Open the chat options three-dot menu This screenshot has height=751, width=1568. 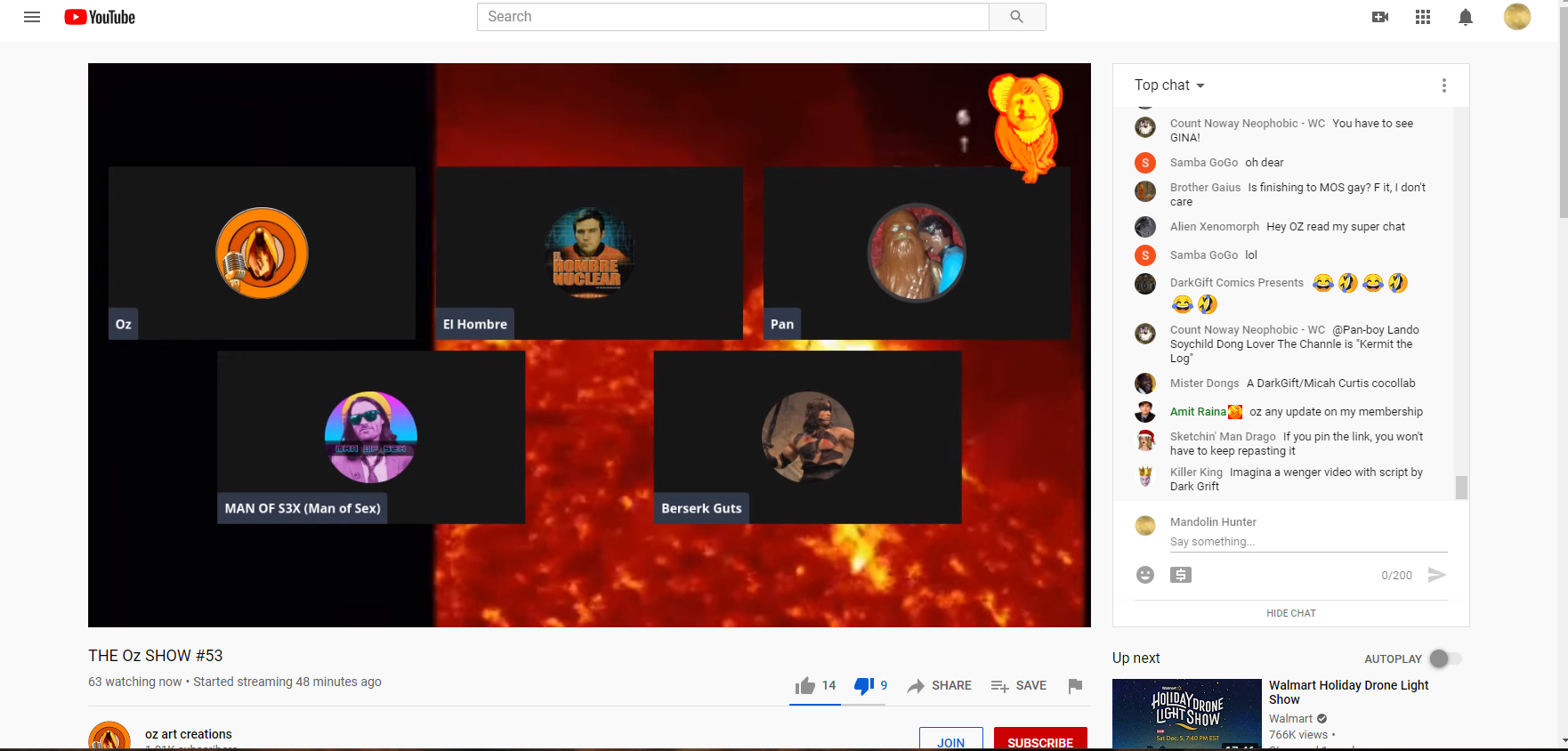(x=1444, y=85)
